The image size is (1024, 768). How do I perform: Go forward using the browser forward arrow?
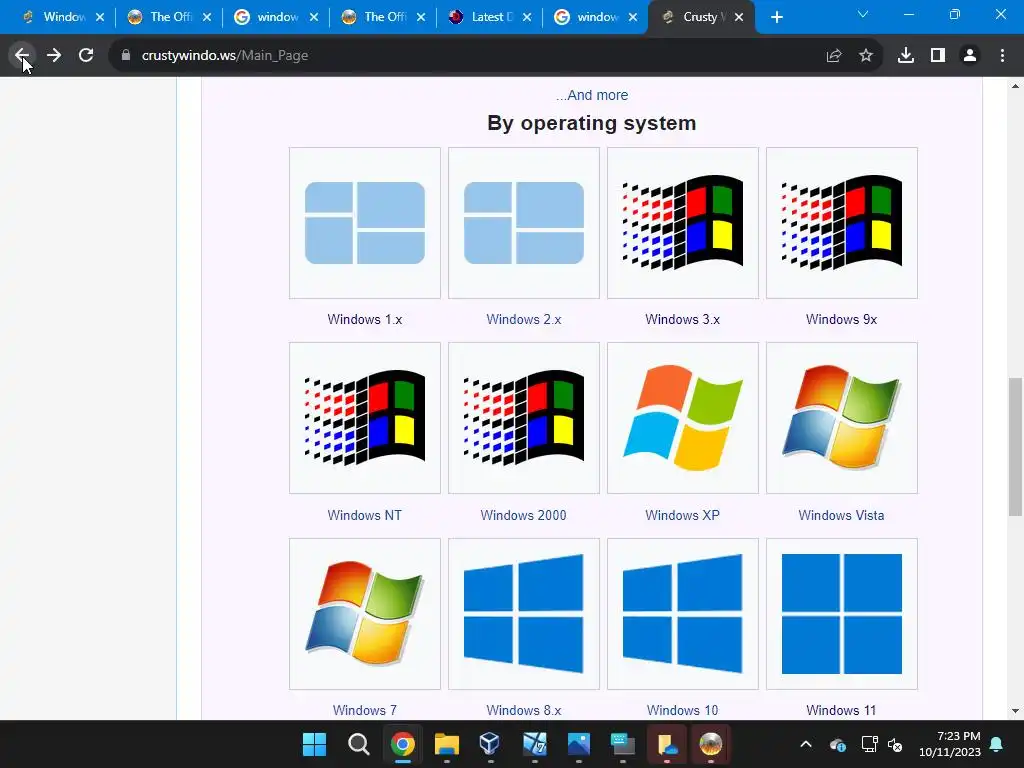[54, 56]
